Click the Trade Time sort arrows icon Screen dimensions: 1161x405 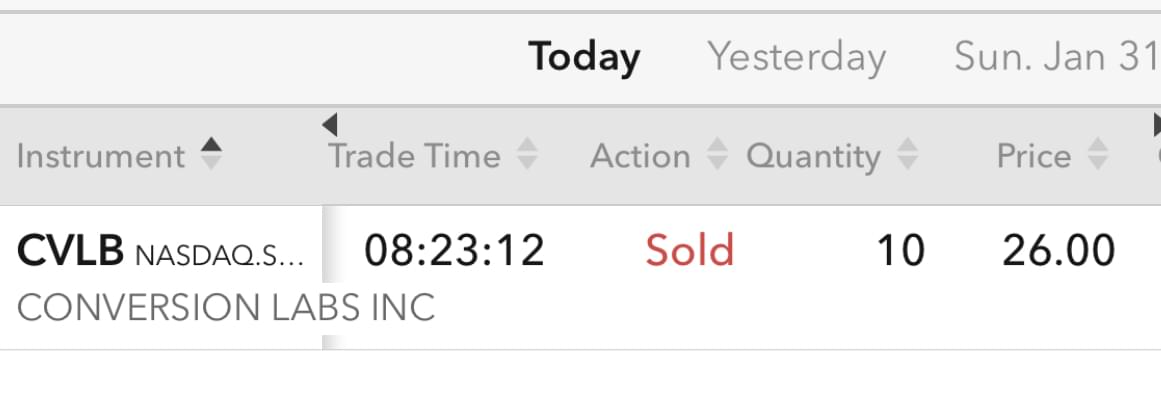click(527, 155)
